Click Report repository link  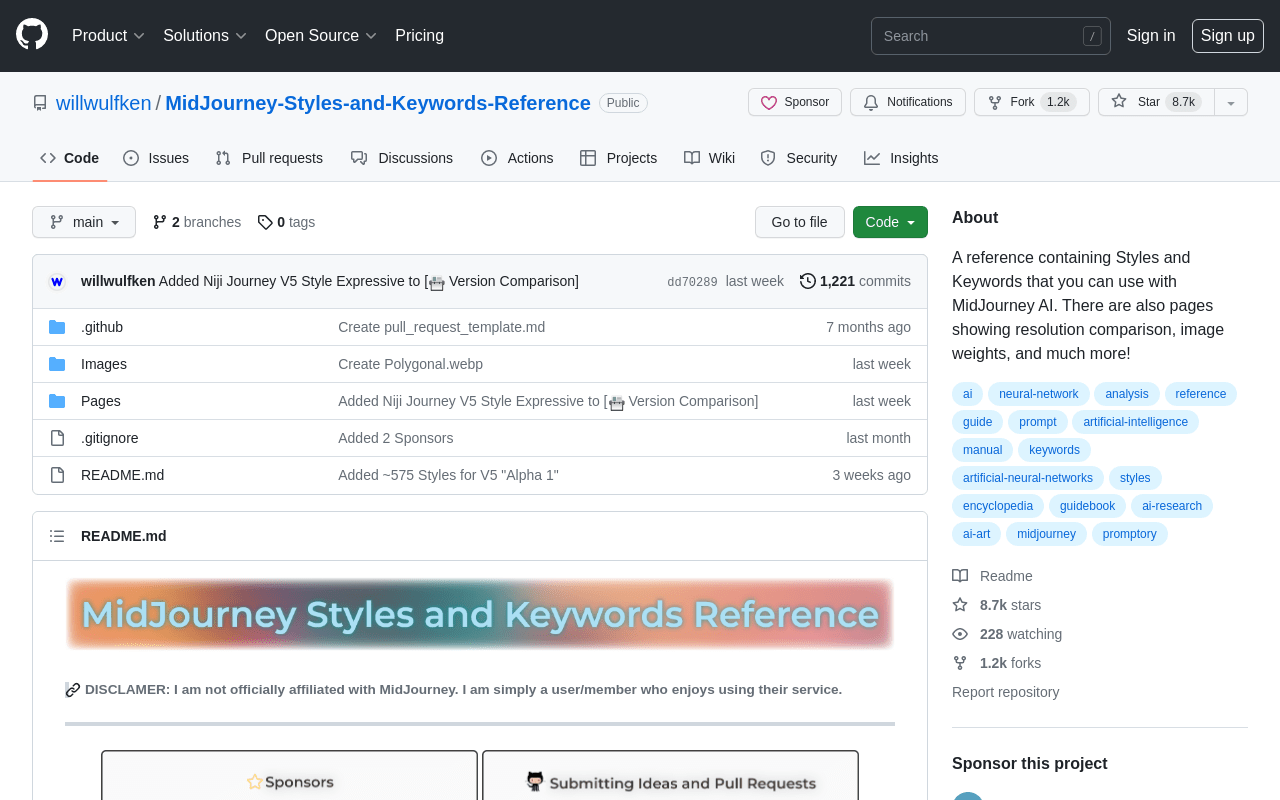(x=1005, y=692)
